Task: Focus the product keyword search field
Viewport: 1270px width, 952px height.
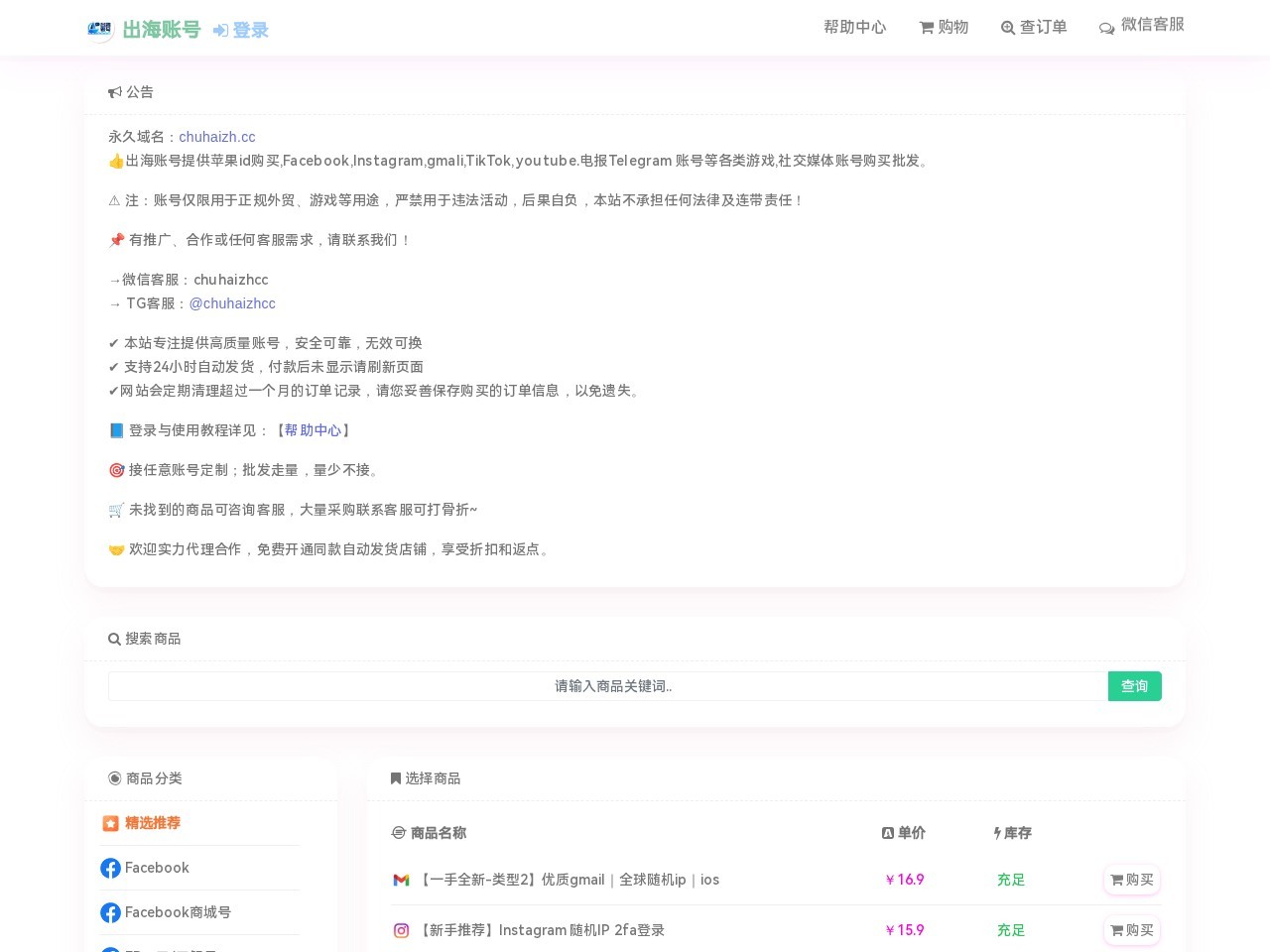Action: point(608,686)
